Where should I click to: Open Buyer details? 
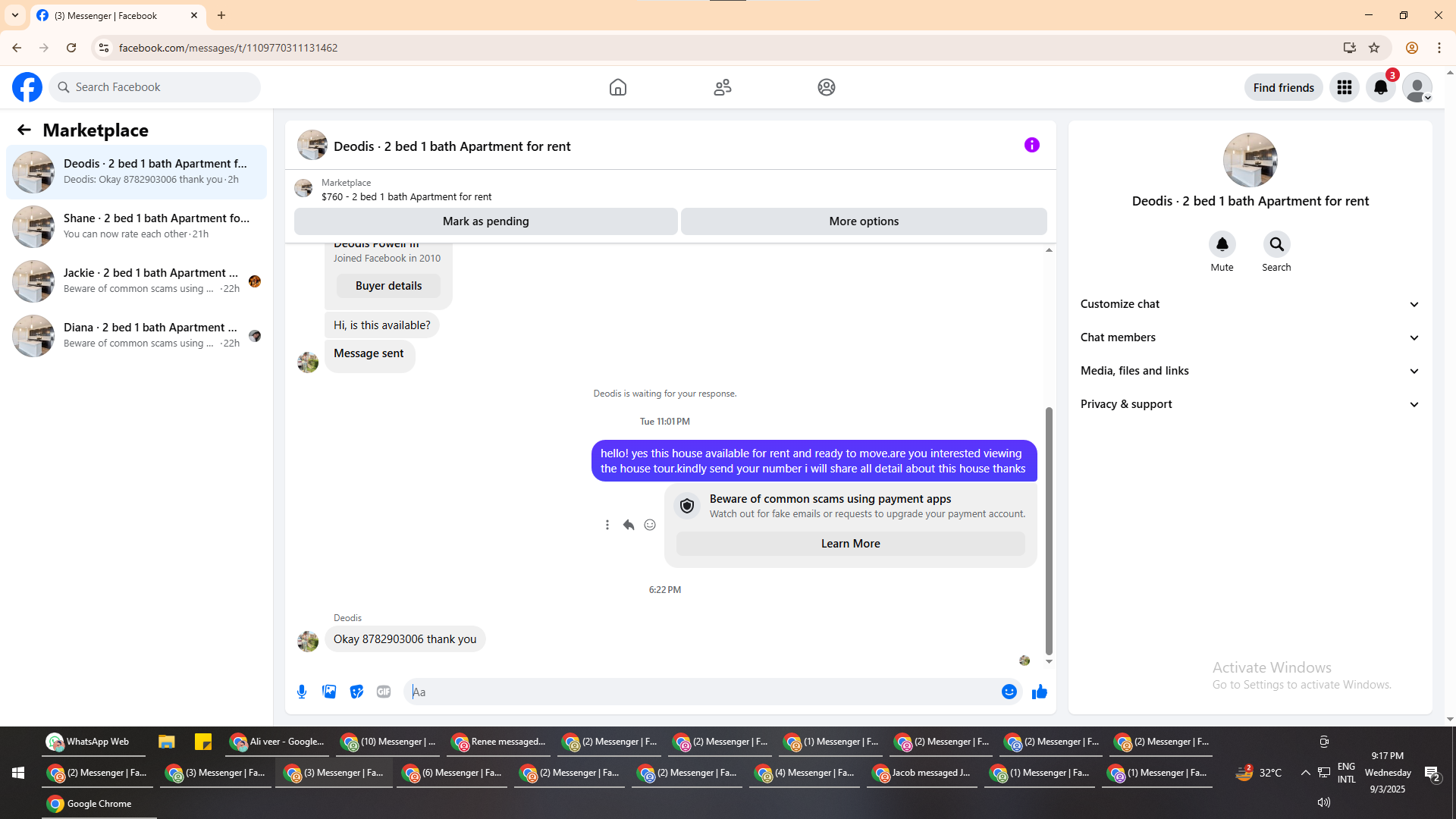388,286
